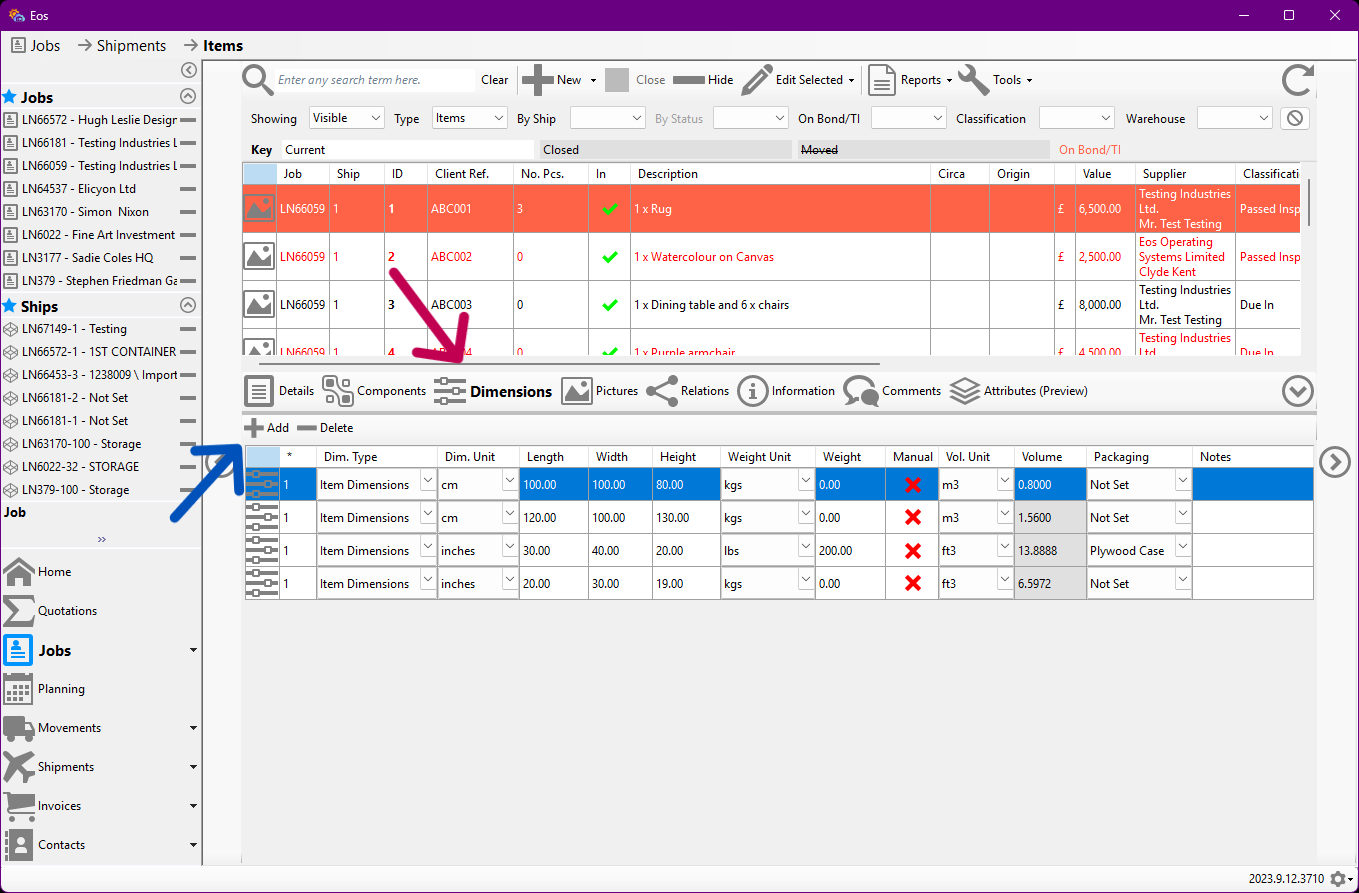Click image thumbnail for Rug item

click(x=259, y=208)
